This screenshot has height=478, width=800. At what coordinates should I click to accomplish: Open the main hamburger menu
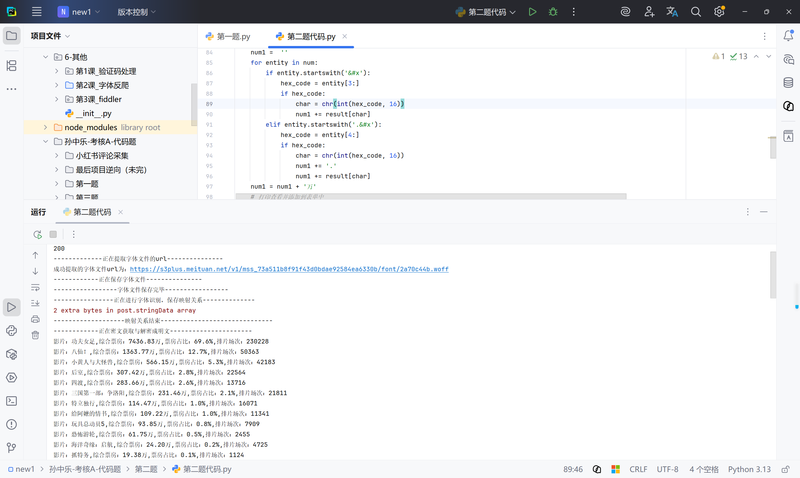[37, 12]
